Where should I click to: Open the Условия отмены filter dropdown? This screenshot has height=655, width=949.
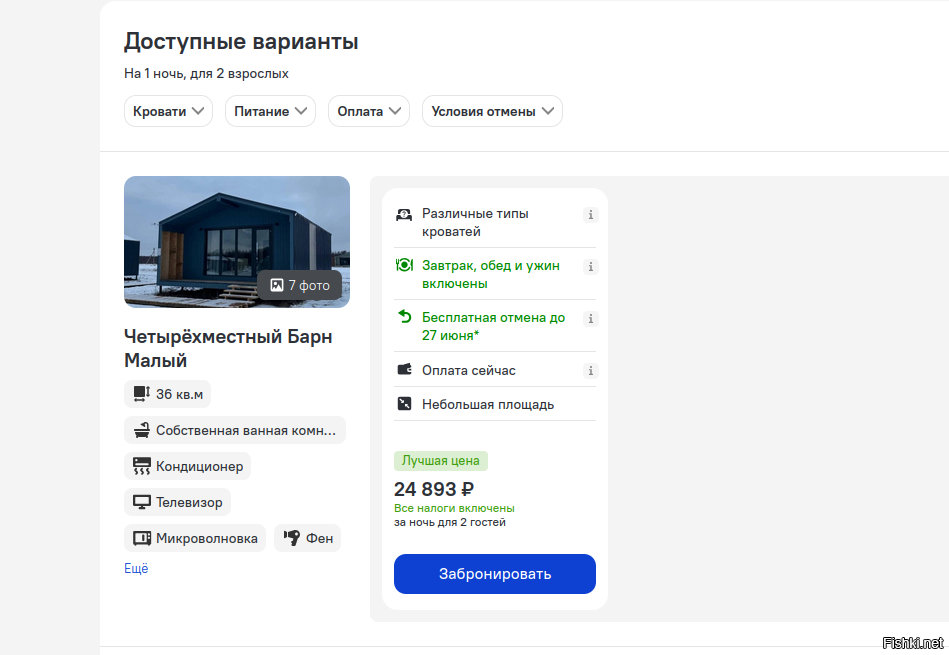click(492, 111)
